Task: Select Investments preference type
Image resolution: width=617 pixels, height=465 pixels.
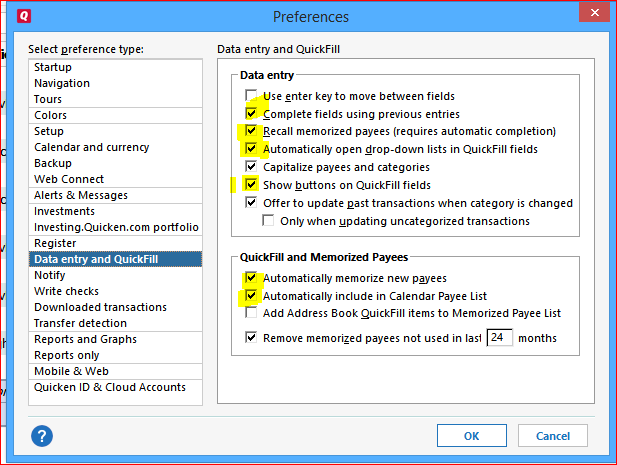Action: pyautogui.click(x=115, y=211)
